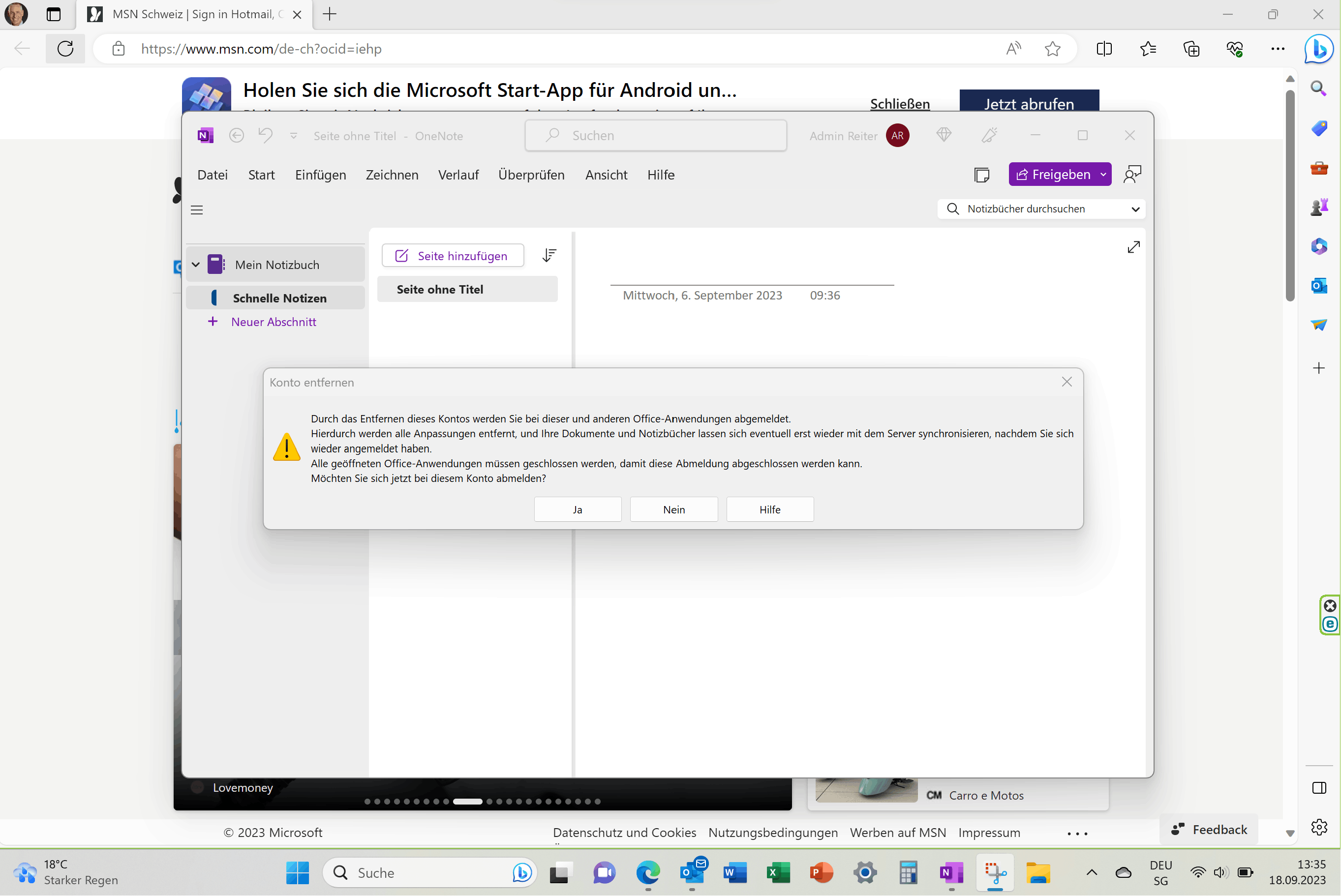Click the Bing Copilot sidebar icon
1341x896 pixels.
1319,49
